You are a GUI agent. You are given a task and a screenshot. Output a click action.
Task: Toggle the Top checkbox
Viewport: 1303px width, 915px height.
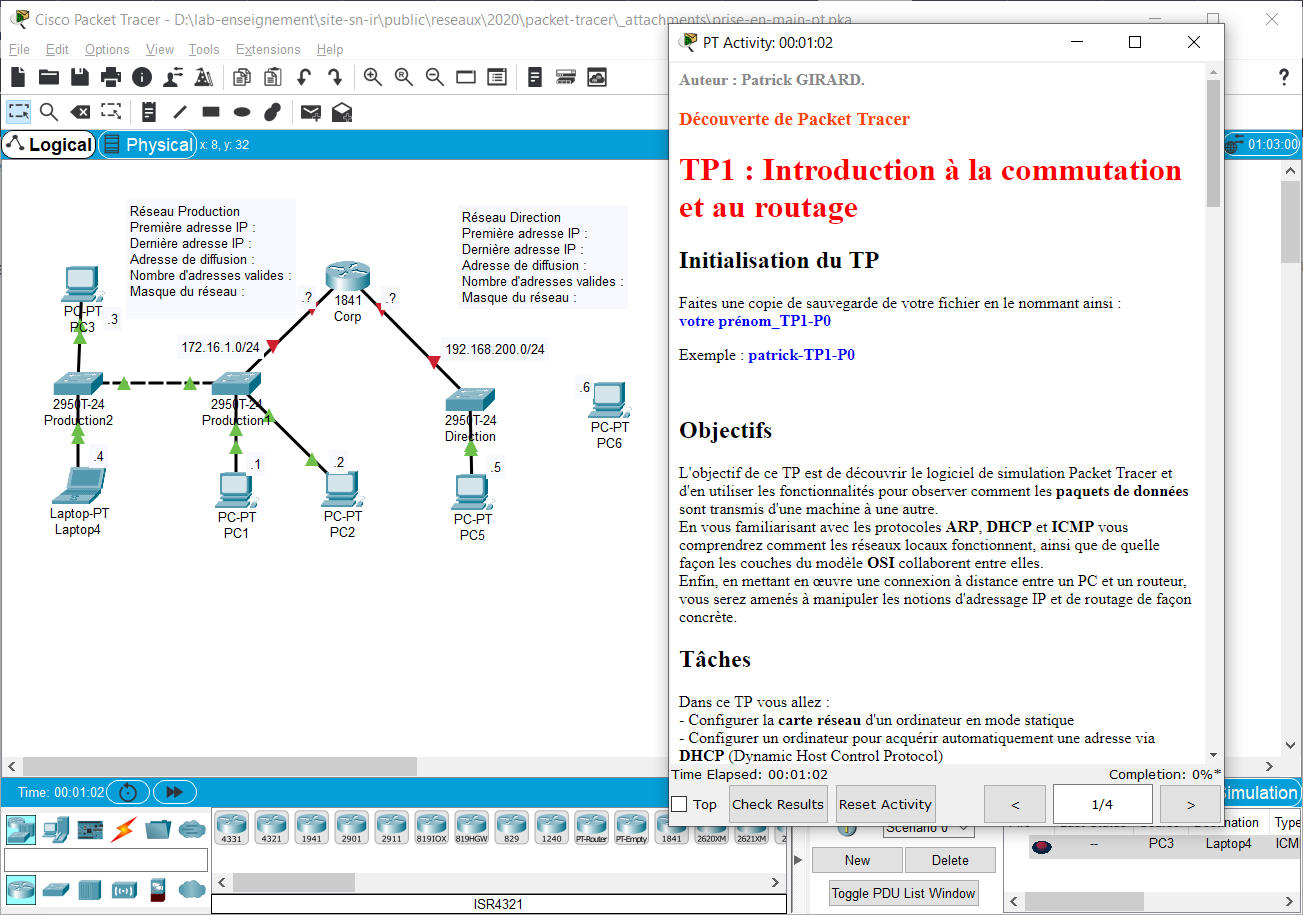(x=679, y=804)
